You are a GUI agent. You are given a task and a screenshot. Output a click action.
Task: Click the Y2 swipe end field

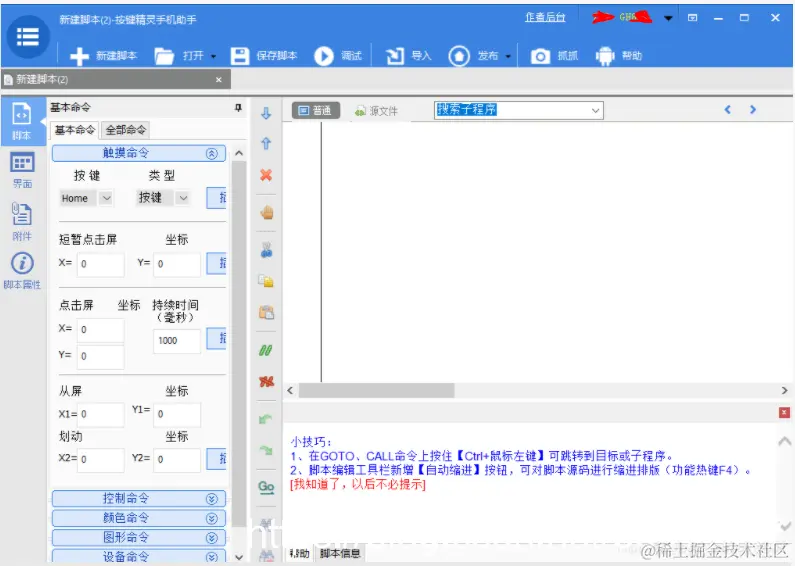click(177, 459)
